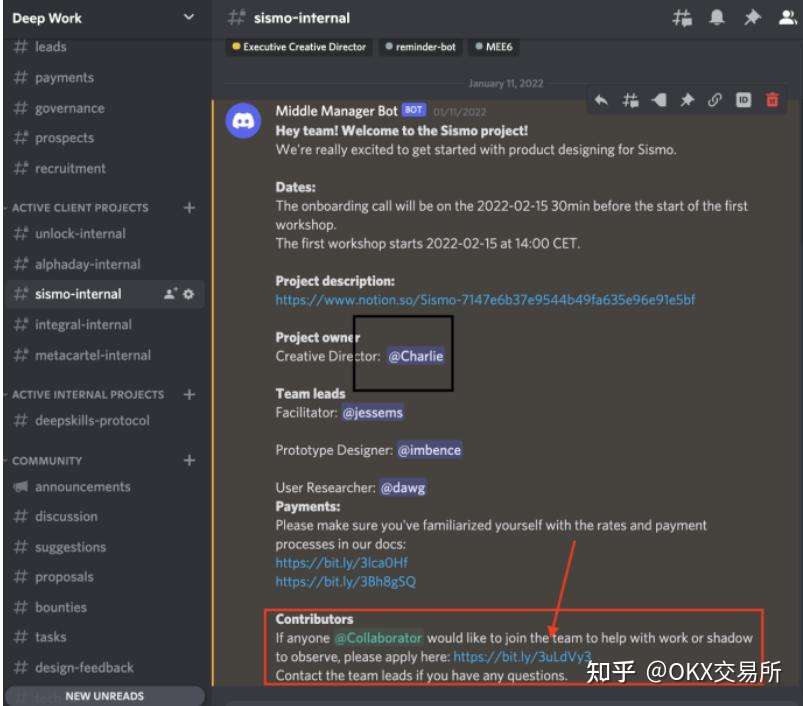Open bit.ly/3lcaOHf payment docs link

(x=342, y=563)
